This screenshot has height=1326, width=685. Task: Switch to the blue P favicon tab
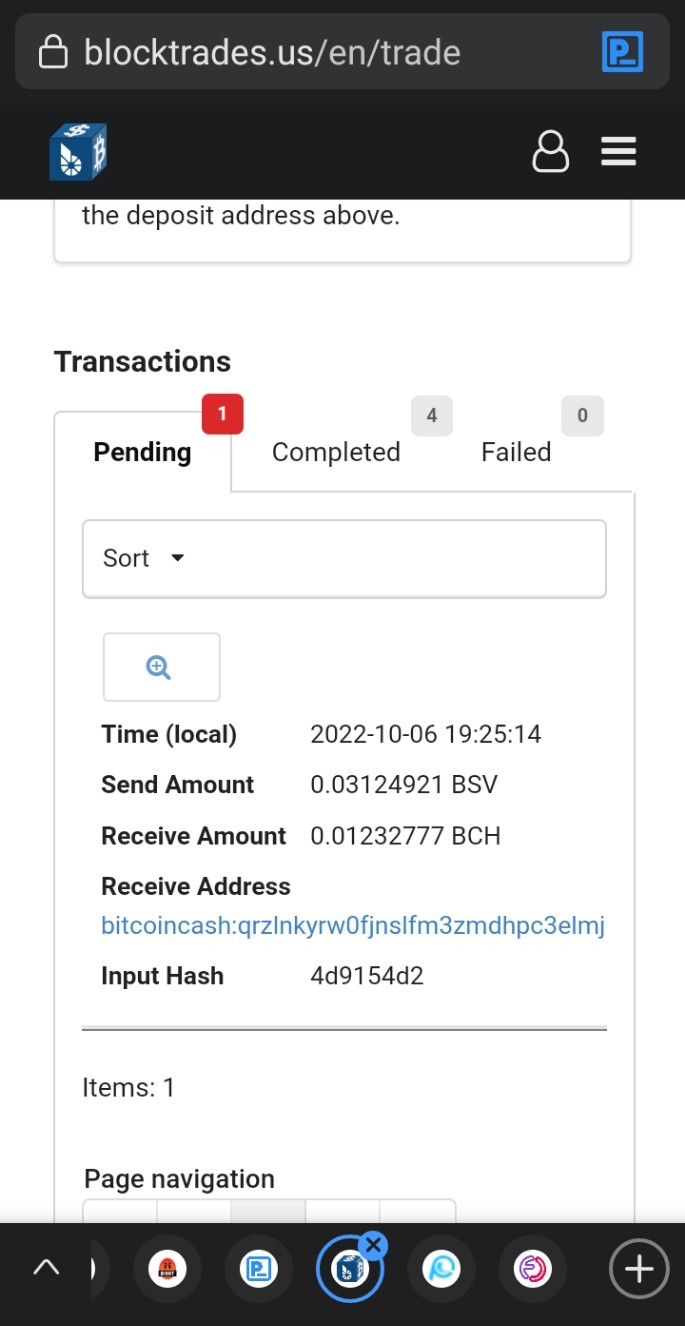coord(259,1269)
